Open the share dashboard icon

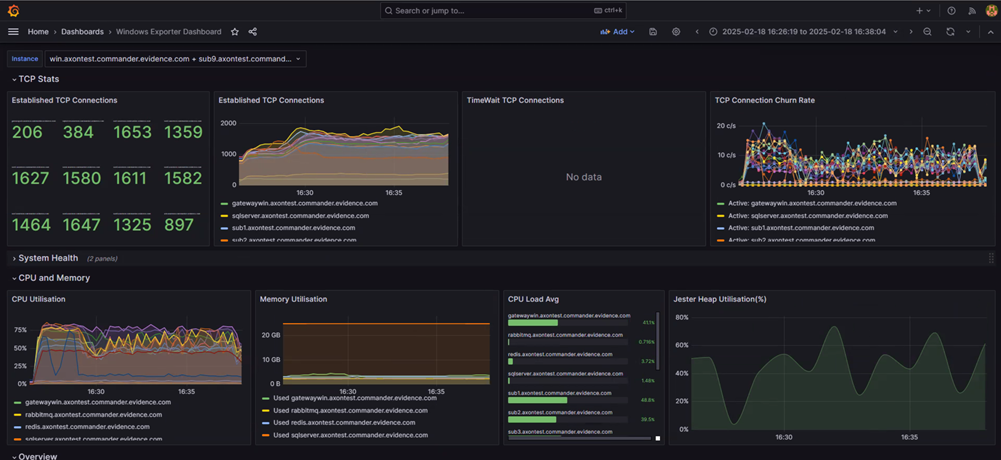click(x=253, y=31)
